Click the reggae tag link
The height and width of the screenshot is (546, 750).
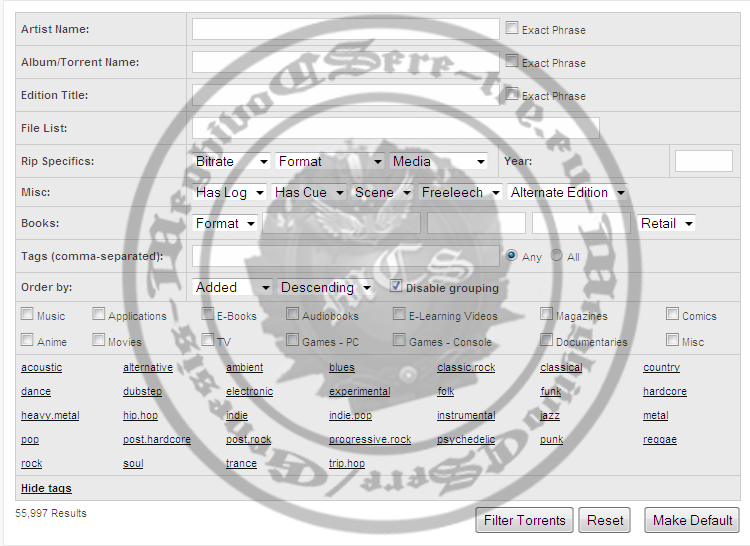(660, 439)
